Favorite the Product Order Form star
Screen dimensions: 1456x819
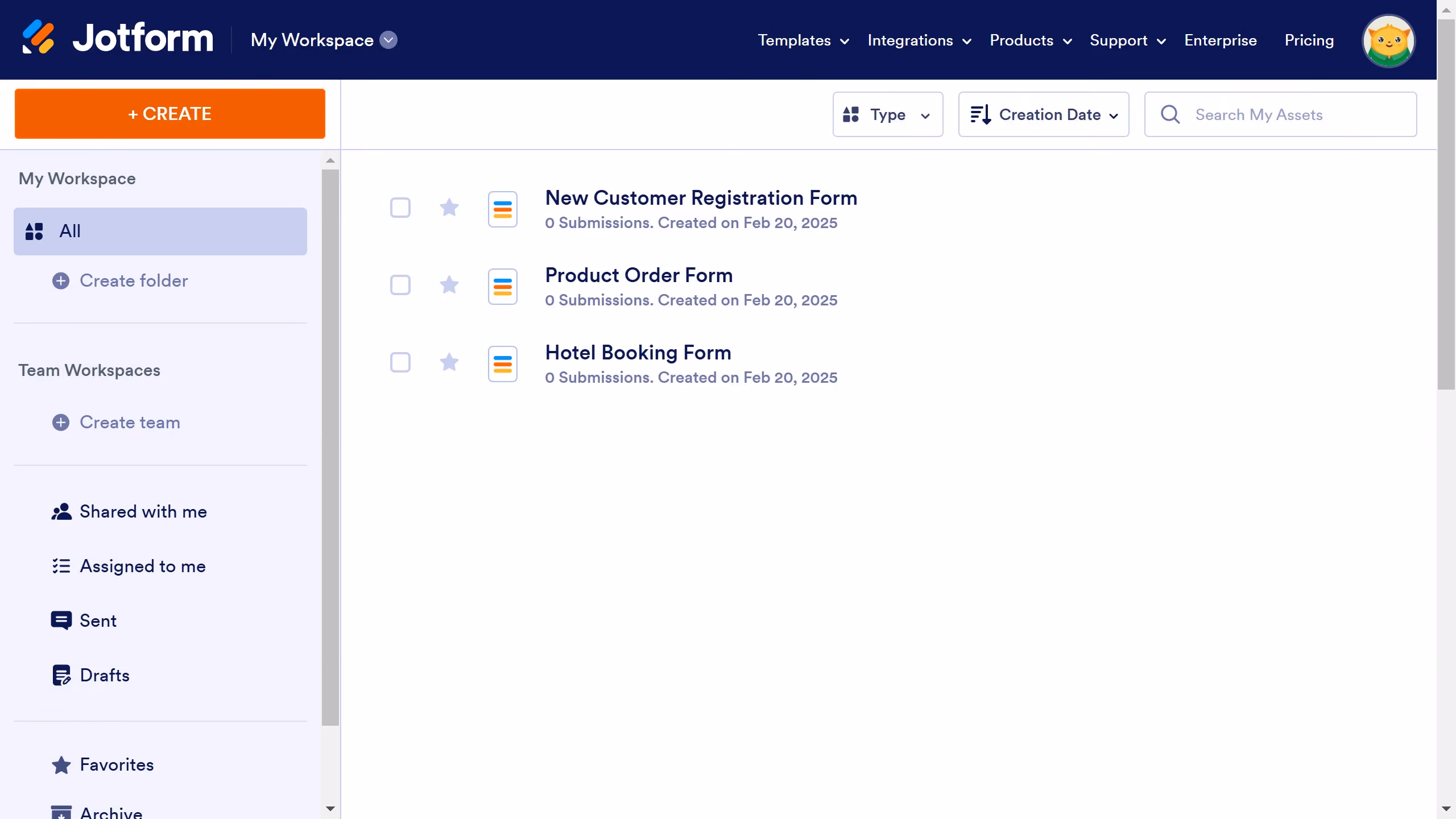[x=449, y=284]
